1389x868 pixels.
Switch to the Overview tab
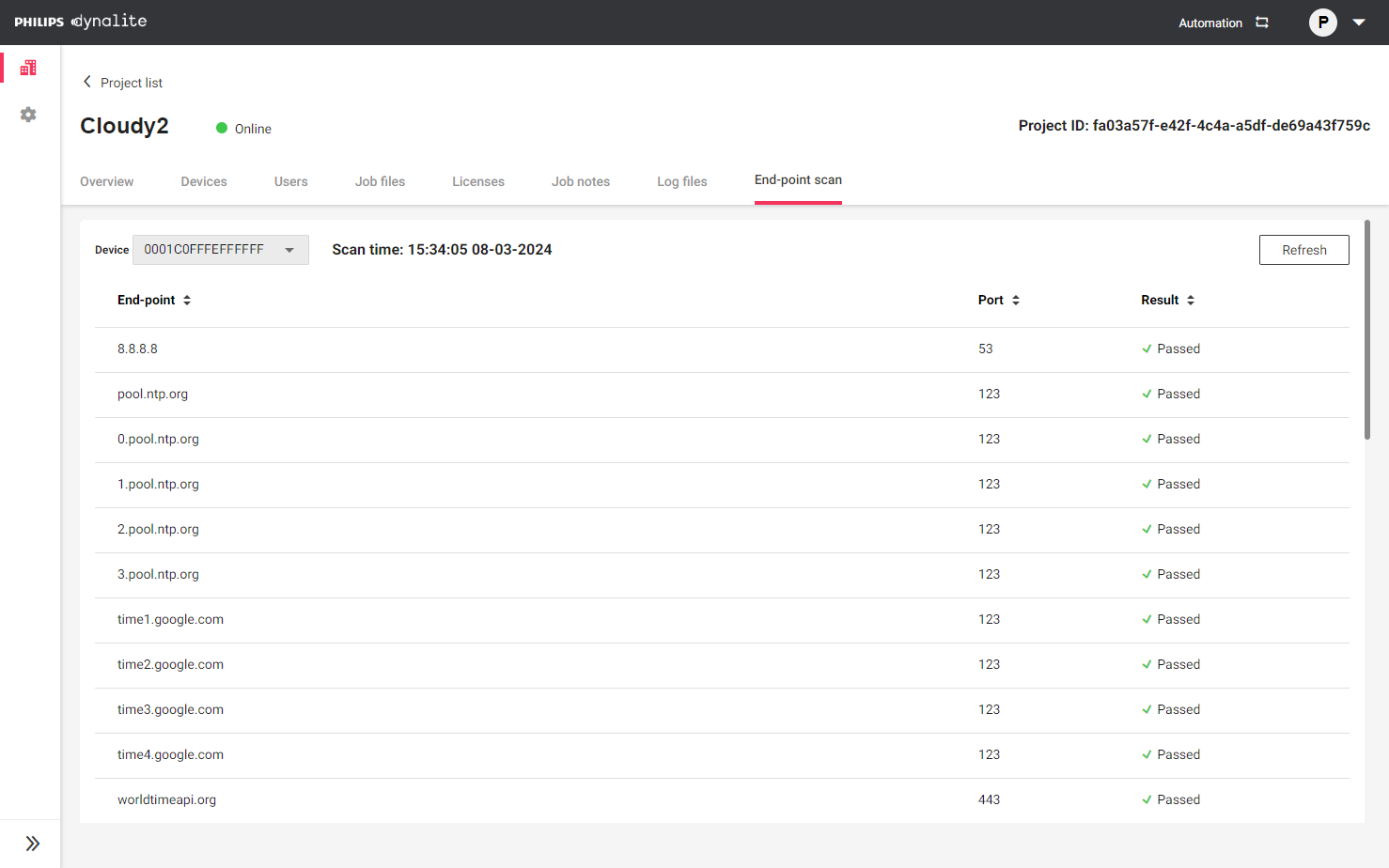coord(106,181)
